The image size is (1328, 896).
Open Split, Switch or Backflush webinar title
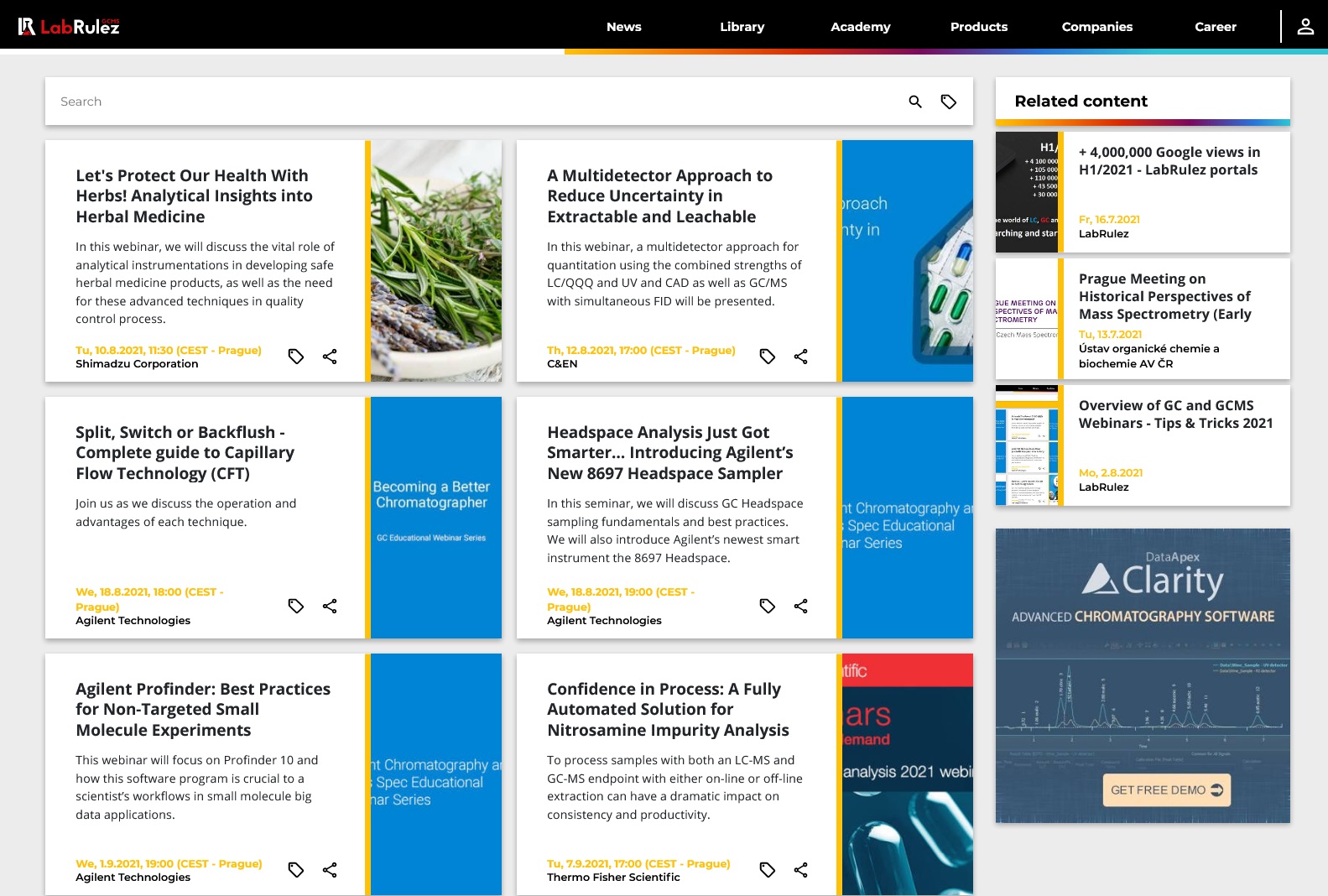[185, 453]
